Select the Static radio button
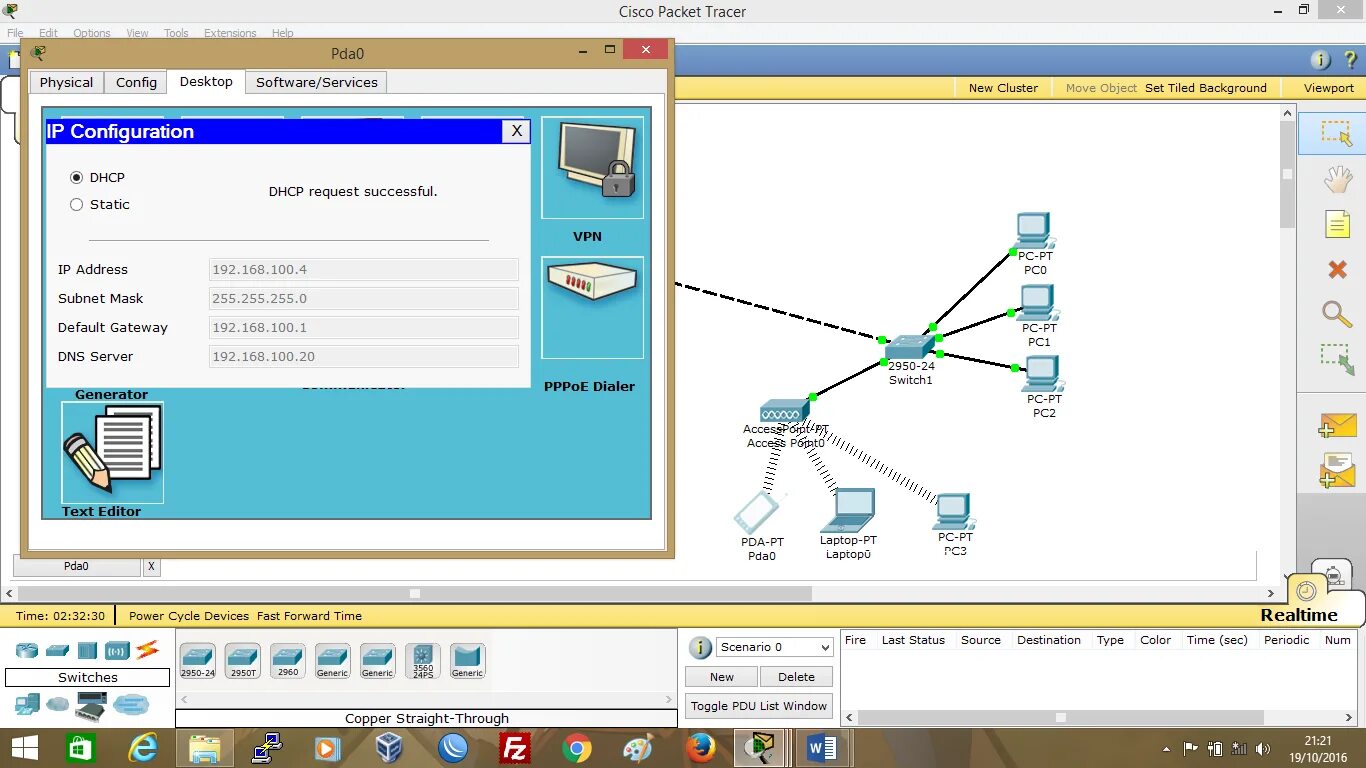The image size is (1366, 768). 76,204
